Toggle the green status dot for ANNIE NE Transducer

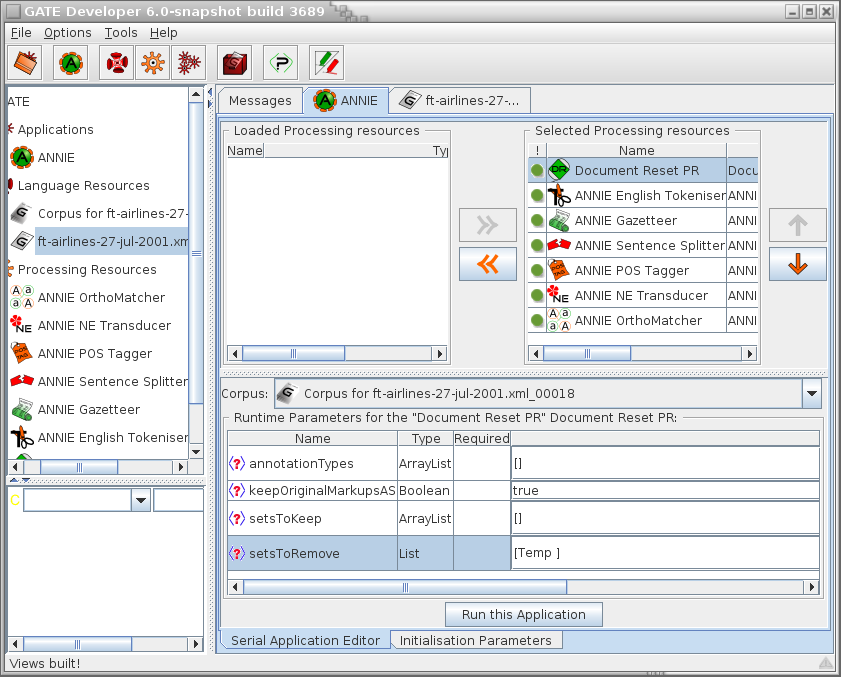coord(537,295)
